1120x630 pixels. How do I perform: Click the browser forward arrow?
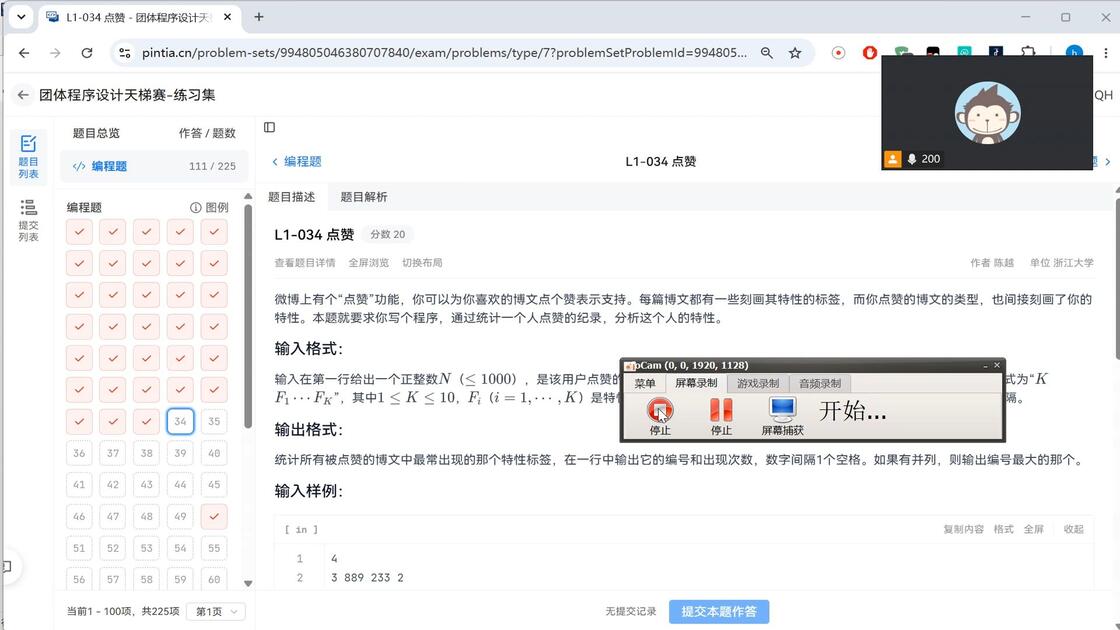pyautogui.click(x=55, y=53)
